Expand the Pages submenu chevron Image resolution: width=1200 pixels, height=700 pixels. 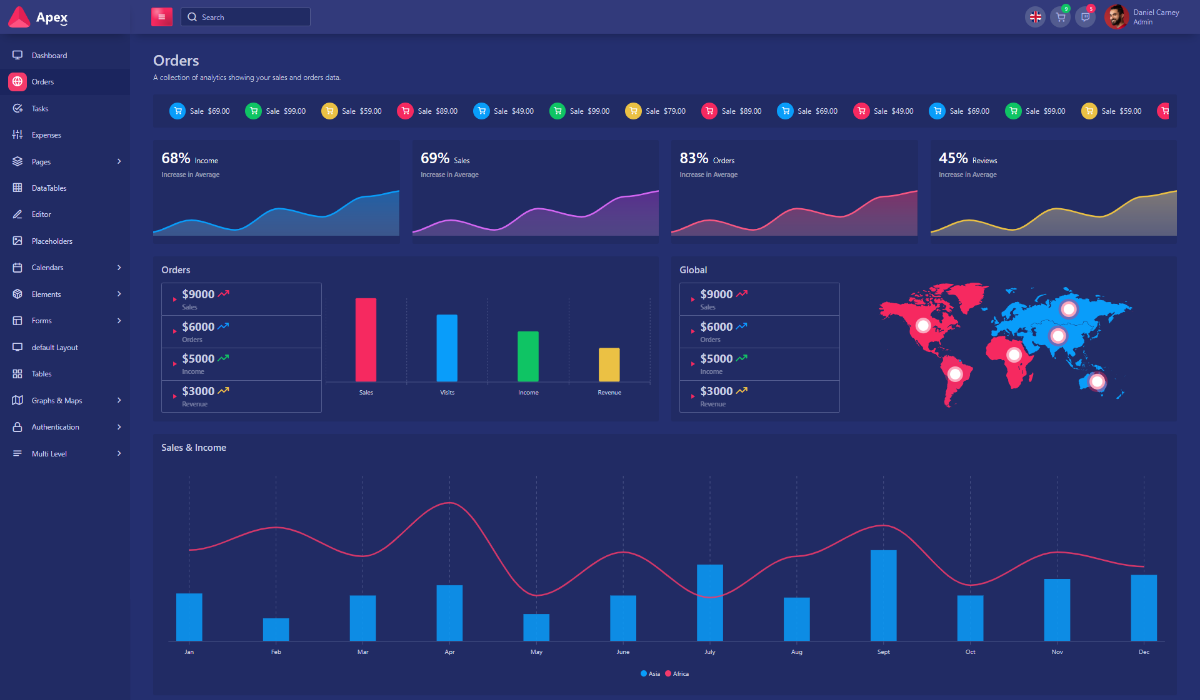pos(119,161)
